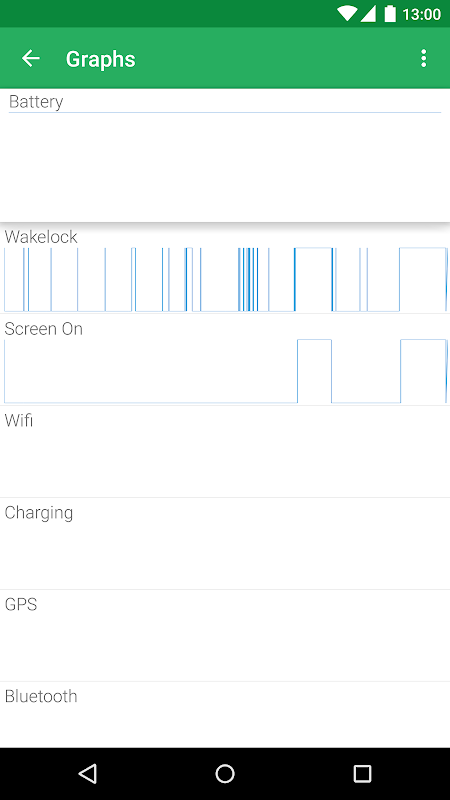The height and width of the screenshot is (800, 450).
Task: Open recent apps with square button
Action: click(x=362, y=773)
